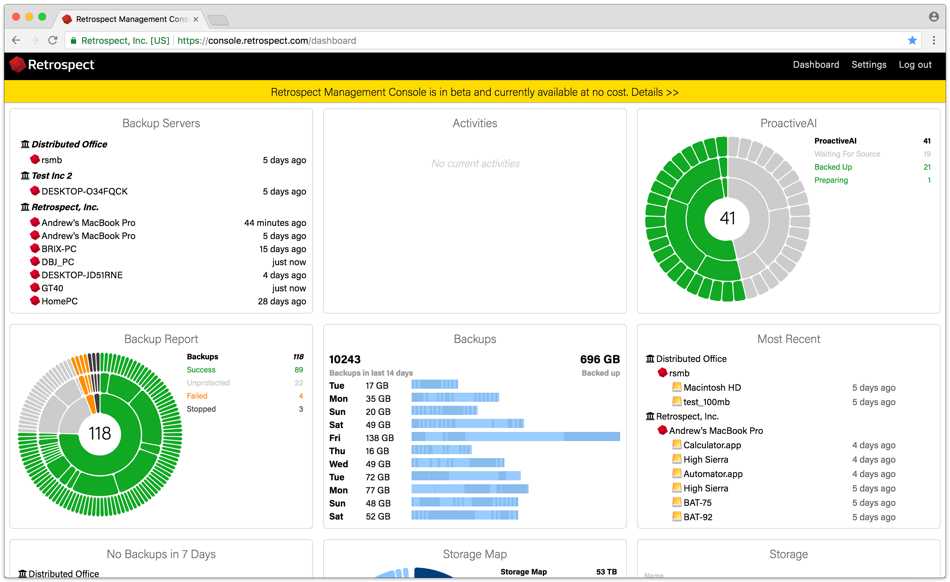This screenshot has height=582, width=950.
Task: Click the DESKTOP-JD51RNE server icon
Action: [x=35, y=275]
